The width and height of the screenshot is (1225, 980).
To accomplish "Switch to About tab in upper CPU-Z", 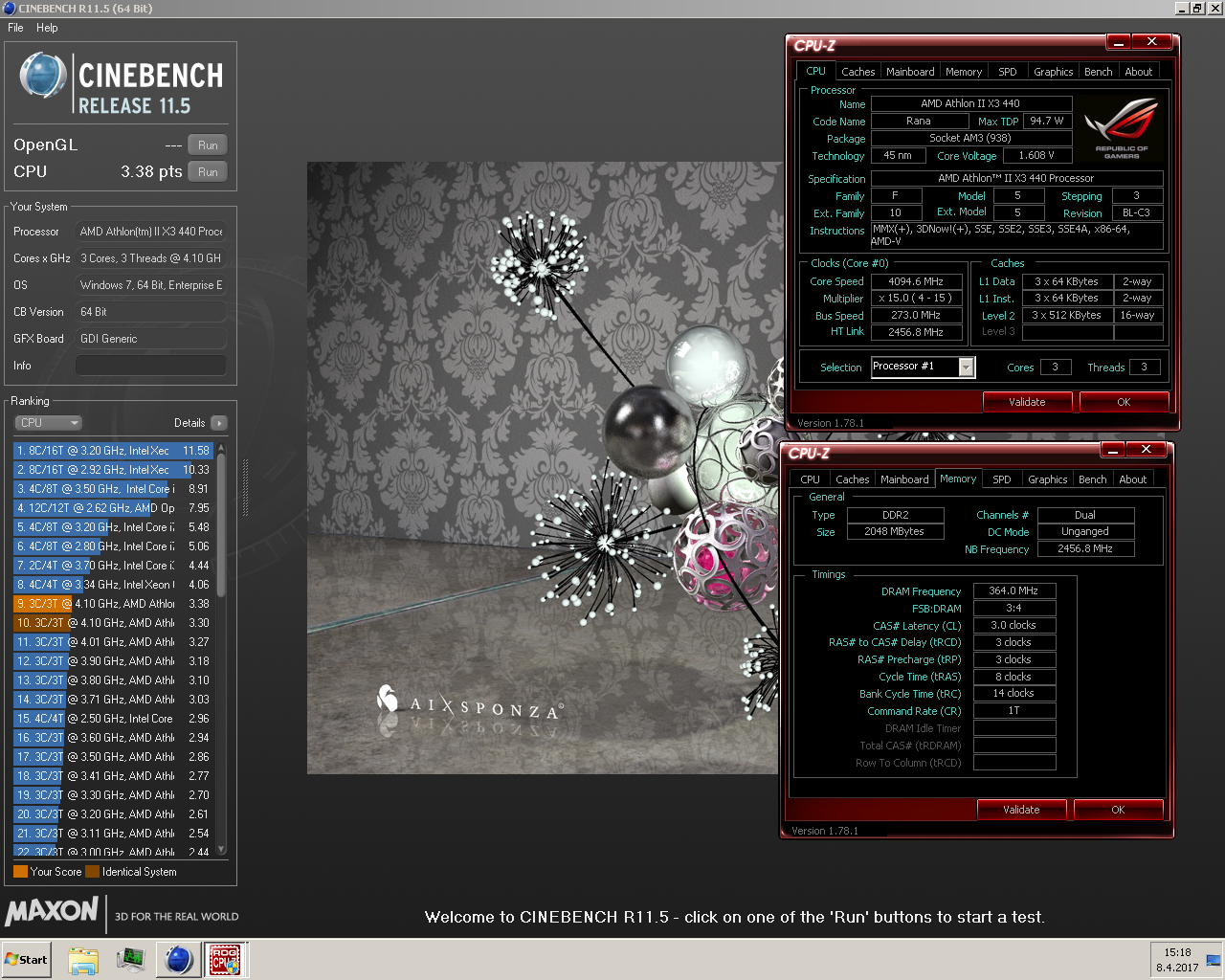I will [x=1139, y=72].
